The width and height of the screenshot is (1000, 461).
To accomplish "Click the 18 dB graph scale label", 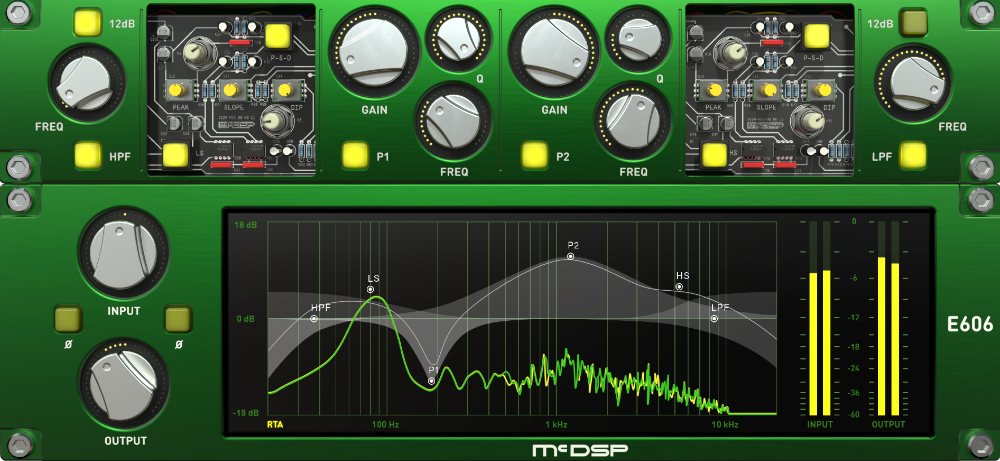I will point(247,226).
